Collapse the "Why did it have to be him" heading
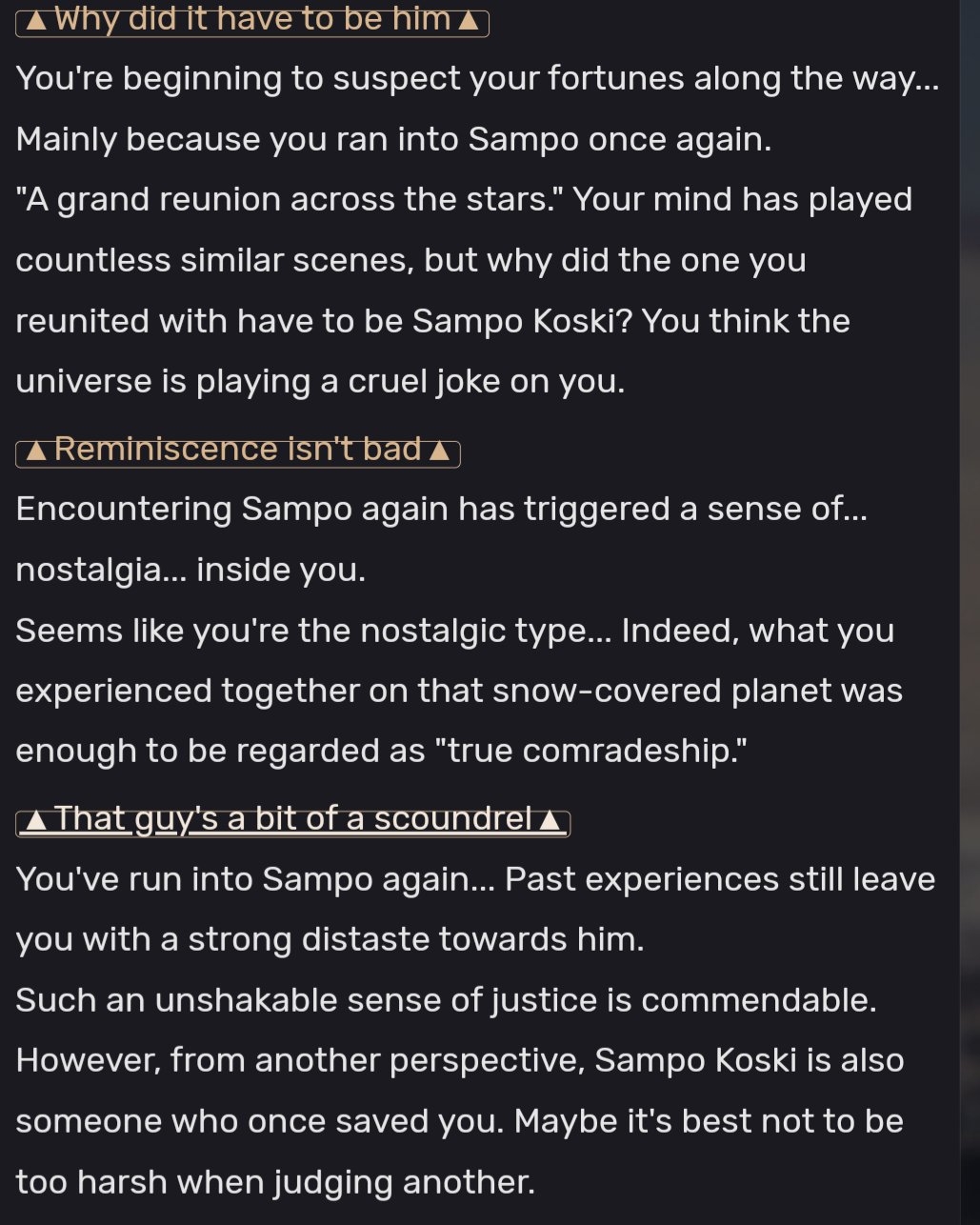Screen dimensions: 980x1225 252,20
